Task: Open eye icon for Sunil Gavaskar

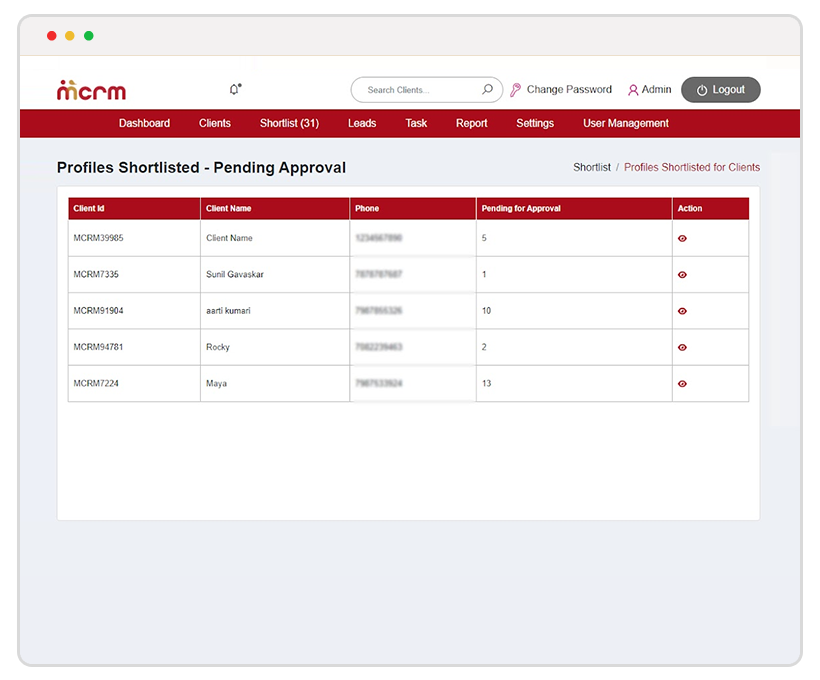Action: (x=682, y=275)
